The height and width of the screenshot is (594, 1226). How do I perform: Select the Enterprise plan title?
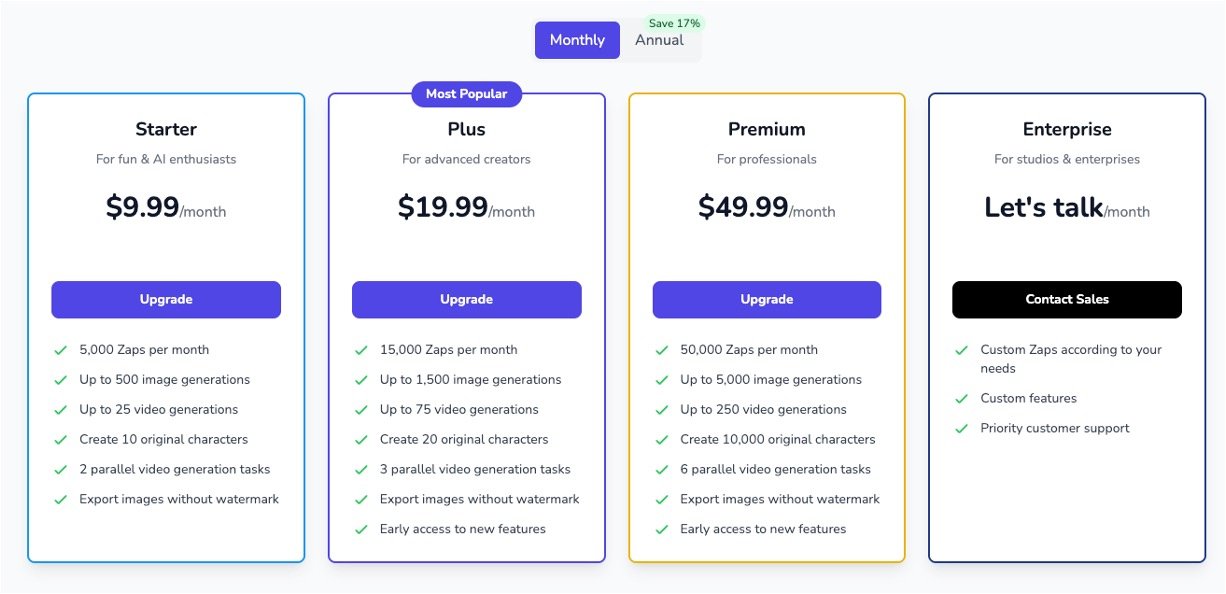[x=1067, y=129]
